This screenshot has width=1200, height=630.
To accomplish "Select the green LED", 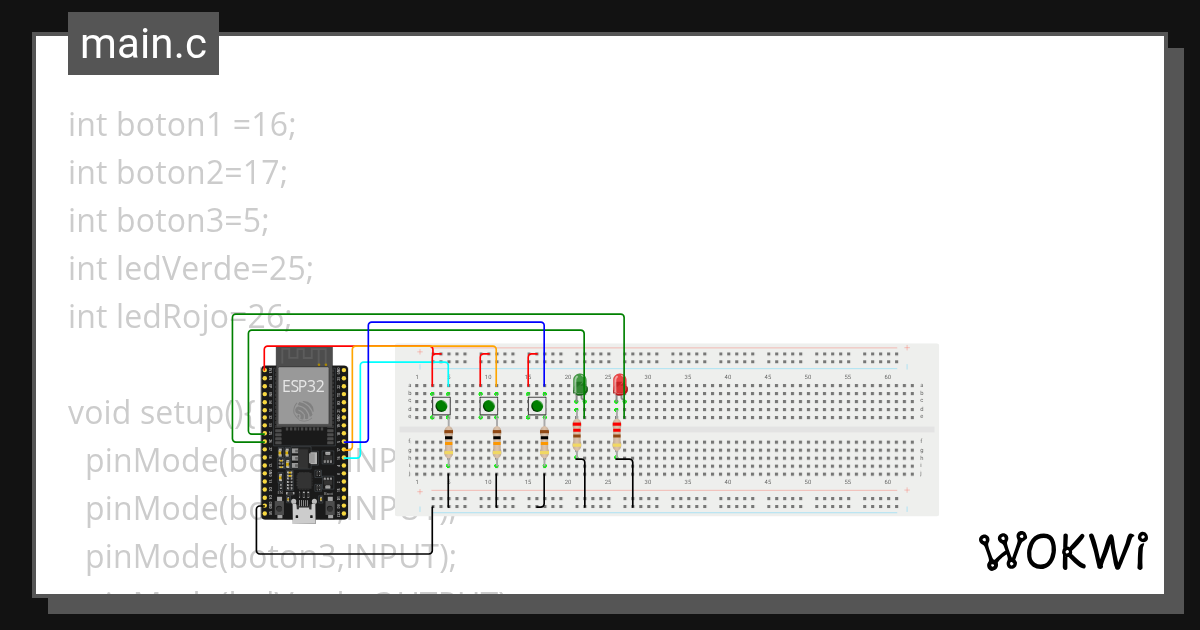I will coord(578,385).
